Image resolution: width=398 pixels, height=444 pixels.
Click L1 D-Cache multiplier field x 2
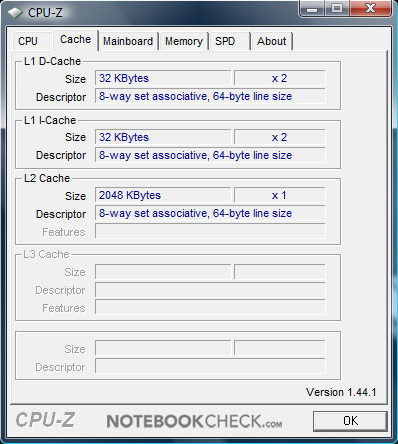pos(279,78)
